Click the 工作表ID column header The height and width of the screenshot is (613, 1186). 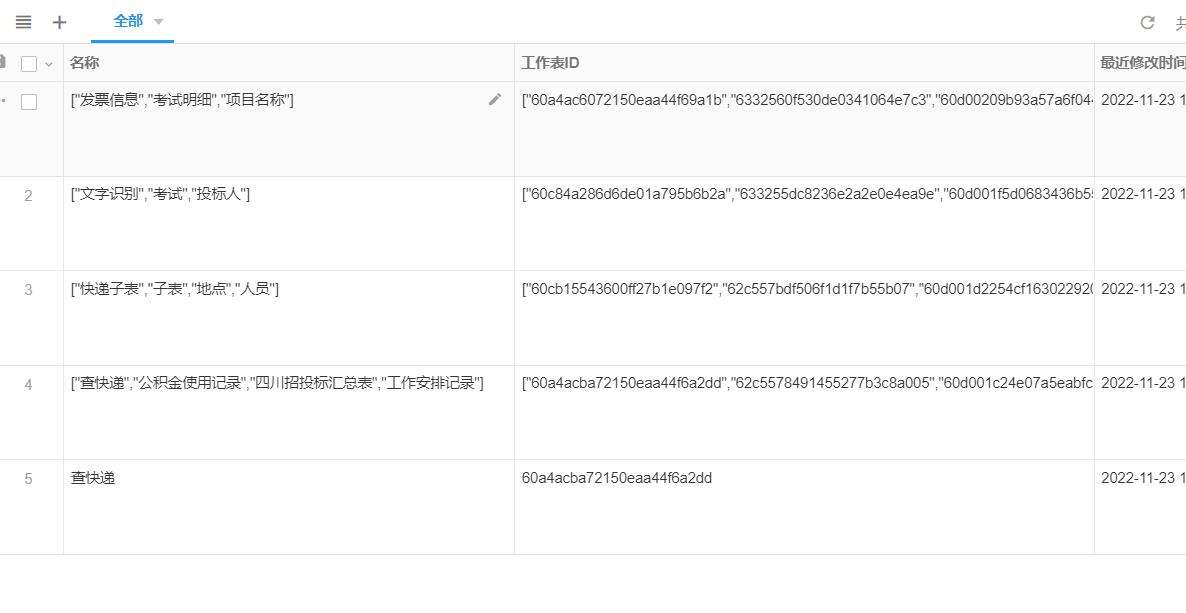point(550,63)
